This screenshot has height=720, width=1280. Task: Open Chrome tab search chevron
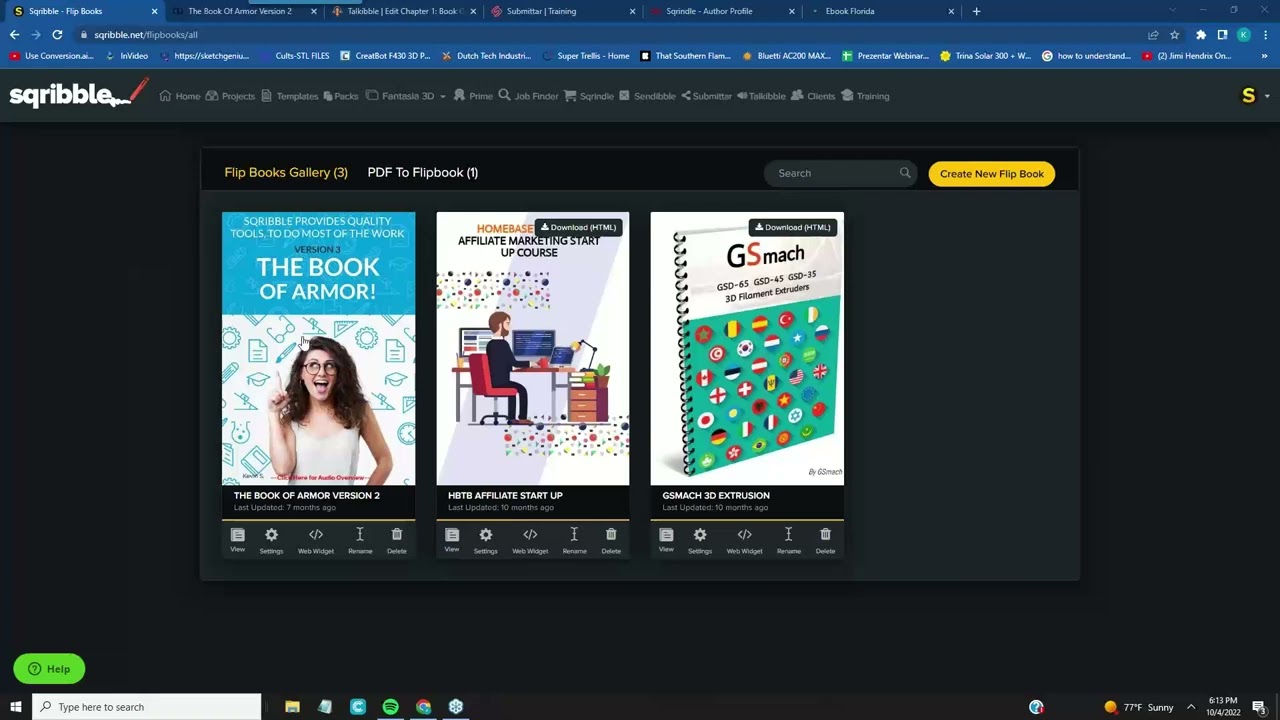coord(1173,11)
